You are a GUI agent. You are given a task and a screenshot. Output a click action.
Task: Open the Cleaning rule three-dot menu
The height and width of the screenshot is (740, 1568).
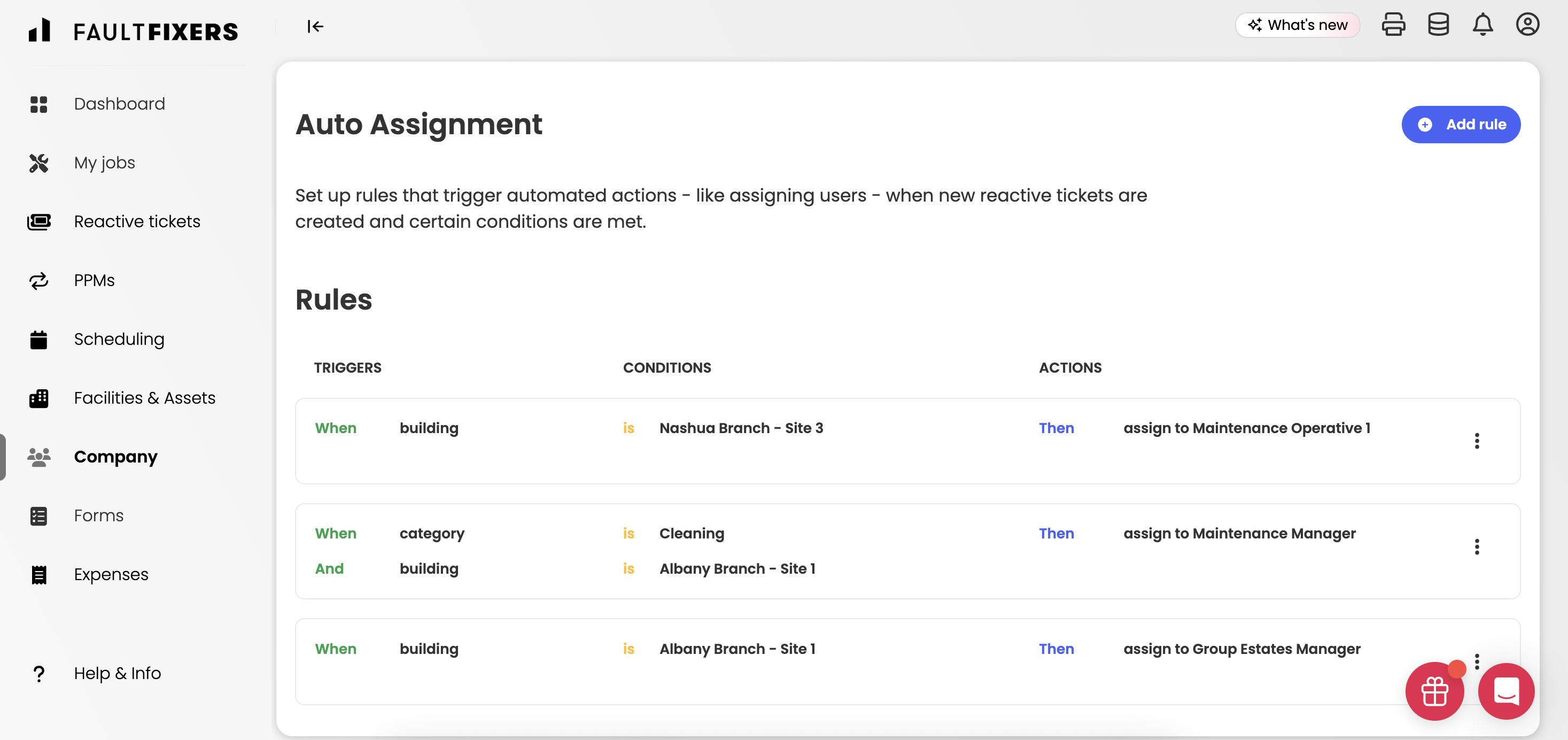pos(1477,547)
